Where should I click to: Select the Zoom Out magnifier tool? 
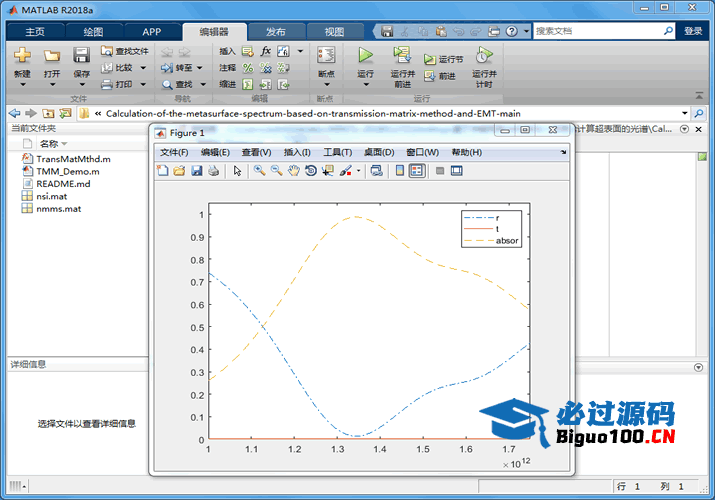click(276, 171)
